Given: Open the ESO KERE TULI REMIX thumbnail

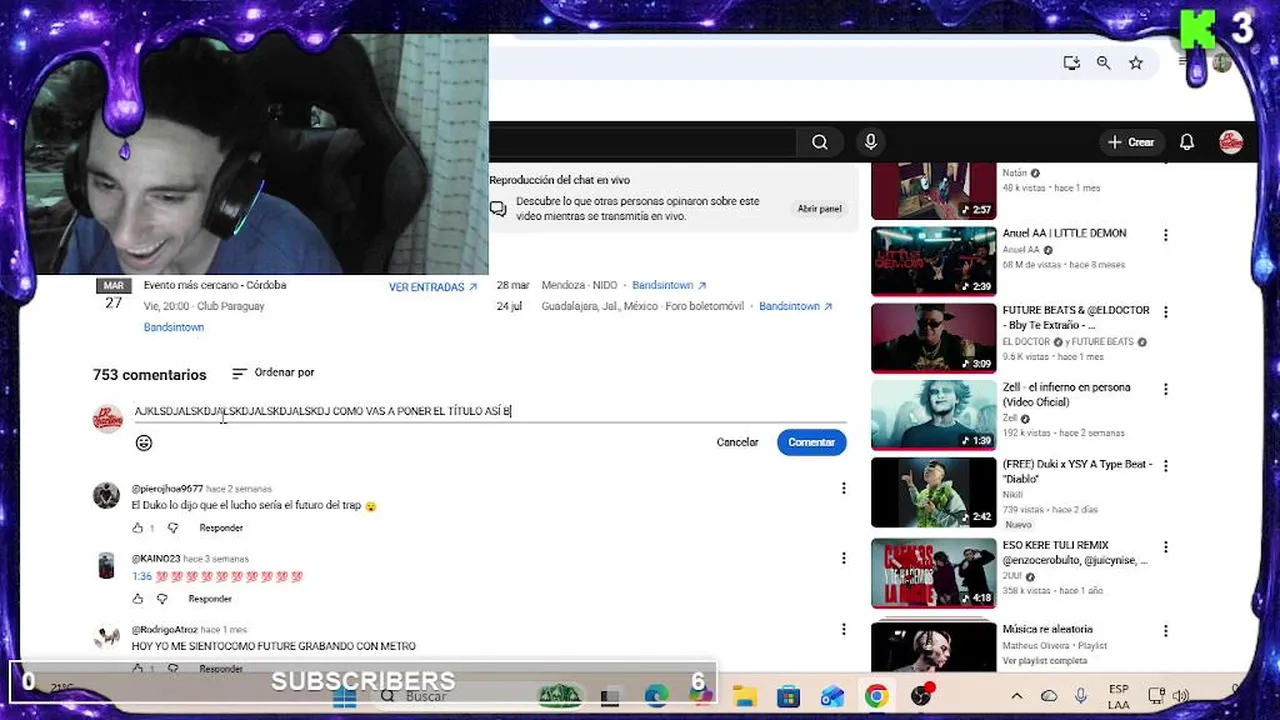Looking at the screenshot, I should coord(933,573).
